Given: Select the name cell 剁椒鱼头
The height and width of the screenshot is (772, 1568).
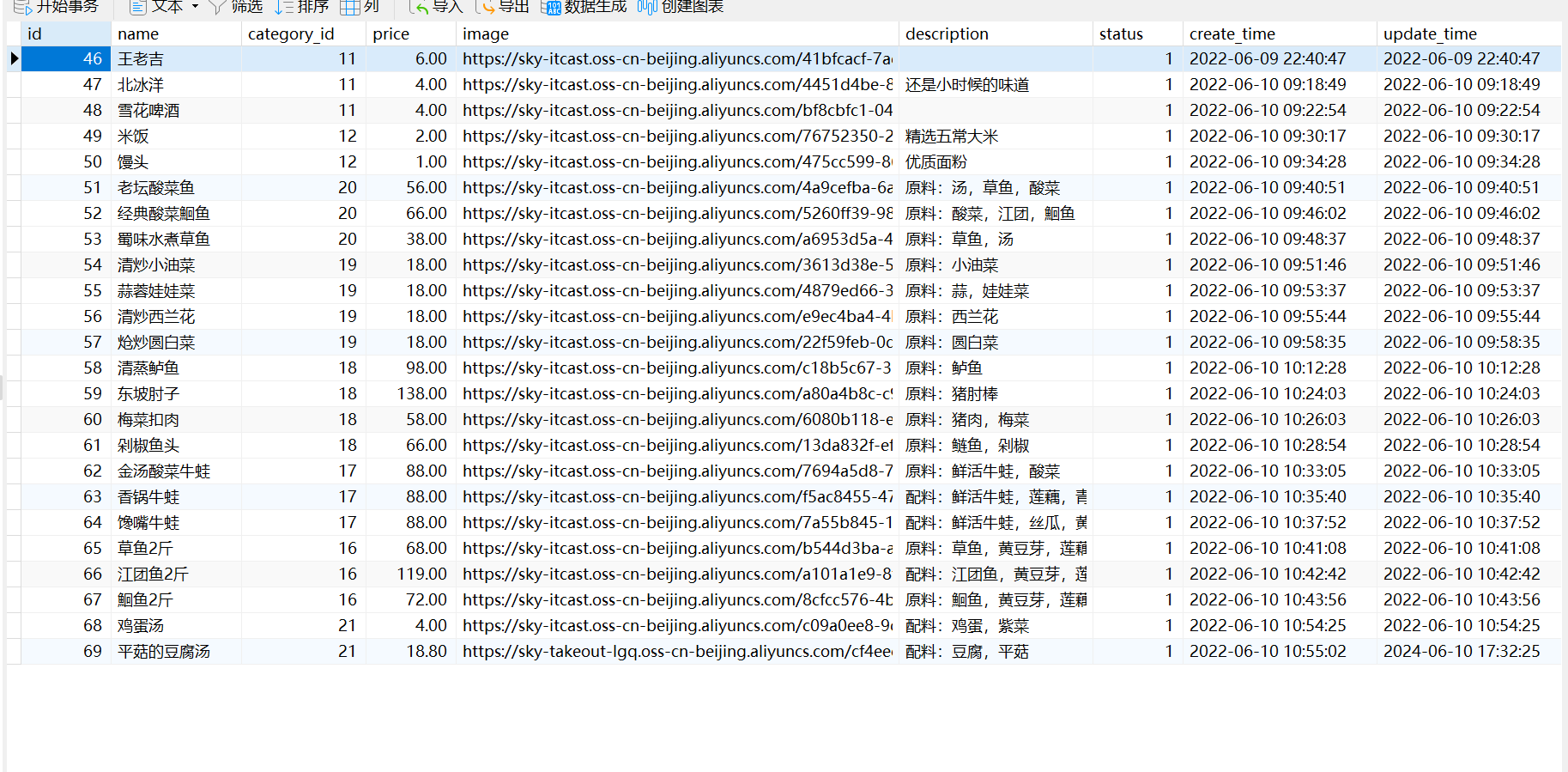Looking at the screenshot, I should [176, 445].
